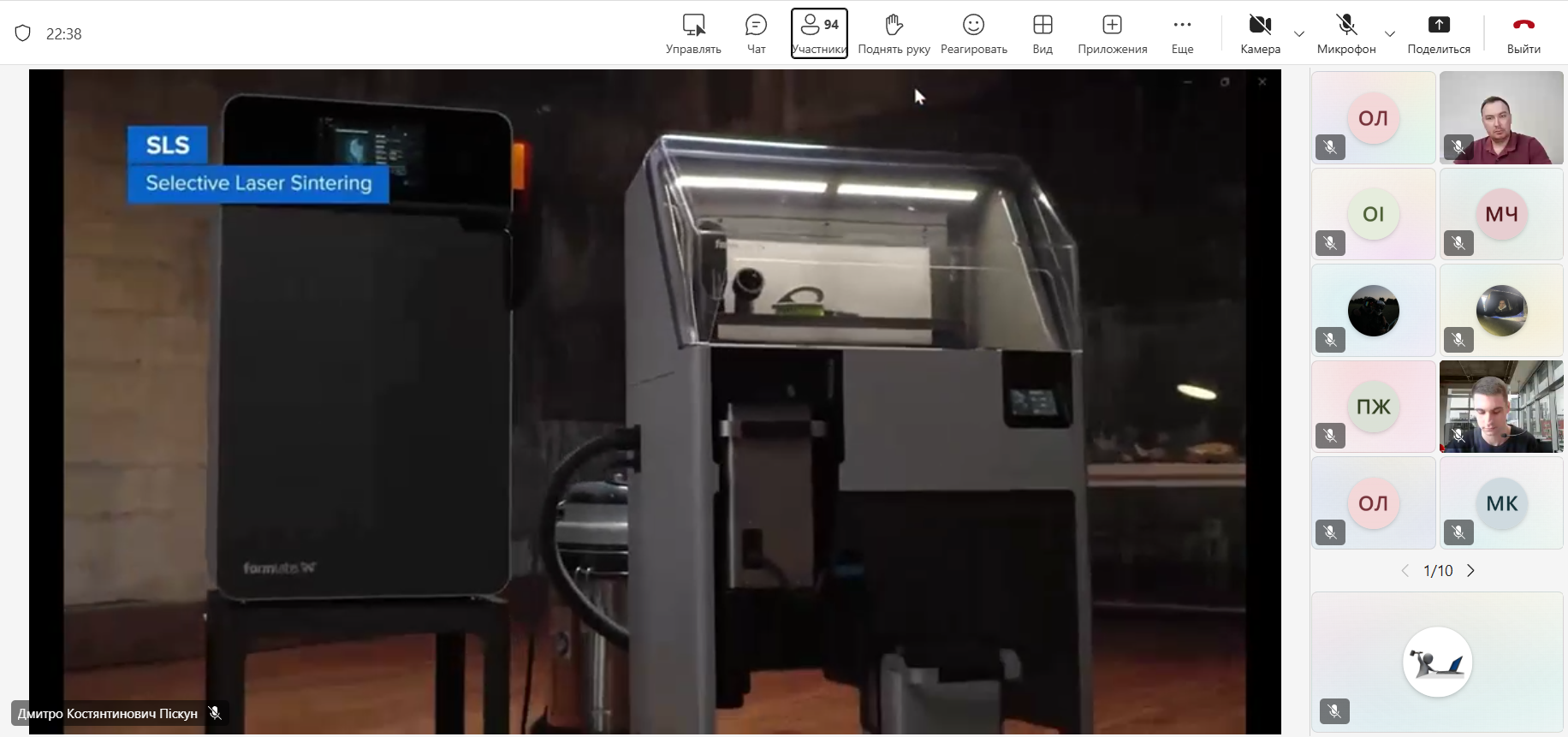Viewport: 1568px width, 737px height.
Task: Open Приложения apps menu
Action: [1112, 33]
